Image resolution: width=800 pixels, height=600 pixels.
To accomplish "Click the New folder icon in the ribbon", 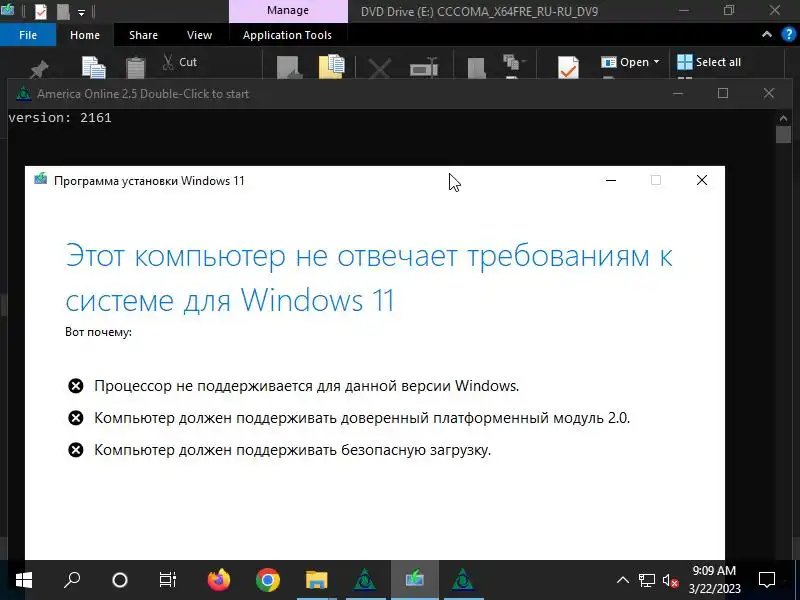I will pos(477,68).
